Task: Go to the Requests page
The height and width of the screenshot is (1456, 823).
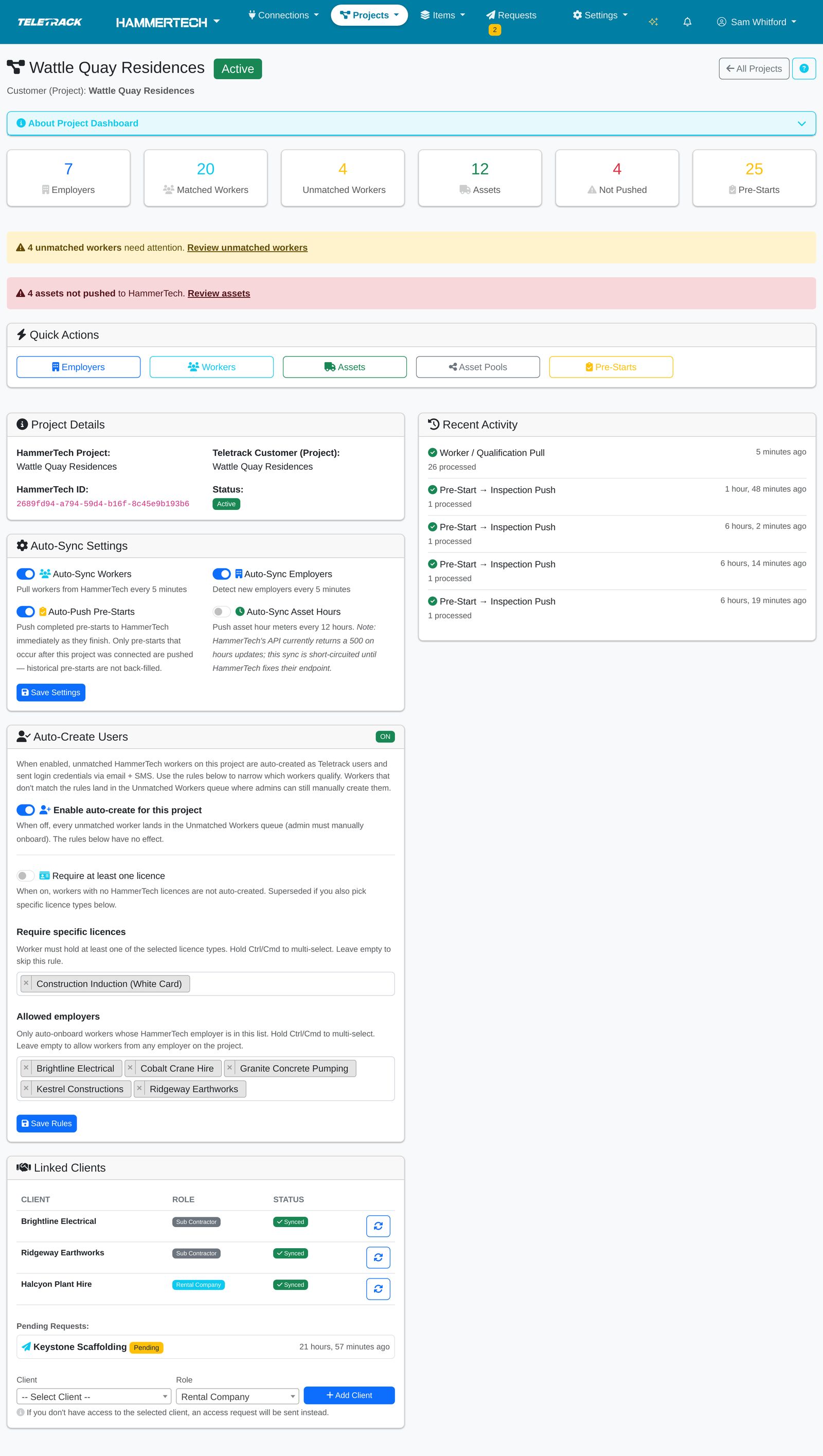Action: [511, 15]
